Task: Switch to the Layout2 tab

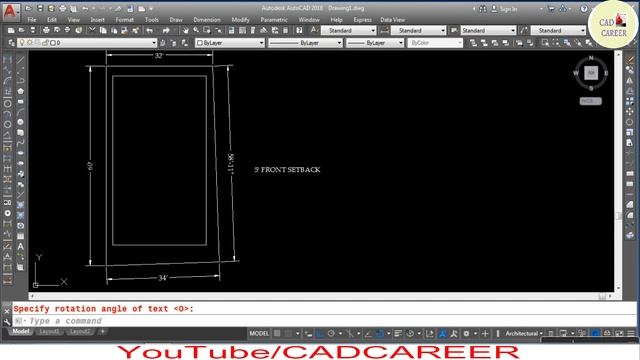Action: pos(80,331)
